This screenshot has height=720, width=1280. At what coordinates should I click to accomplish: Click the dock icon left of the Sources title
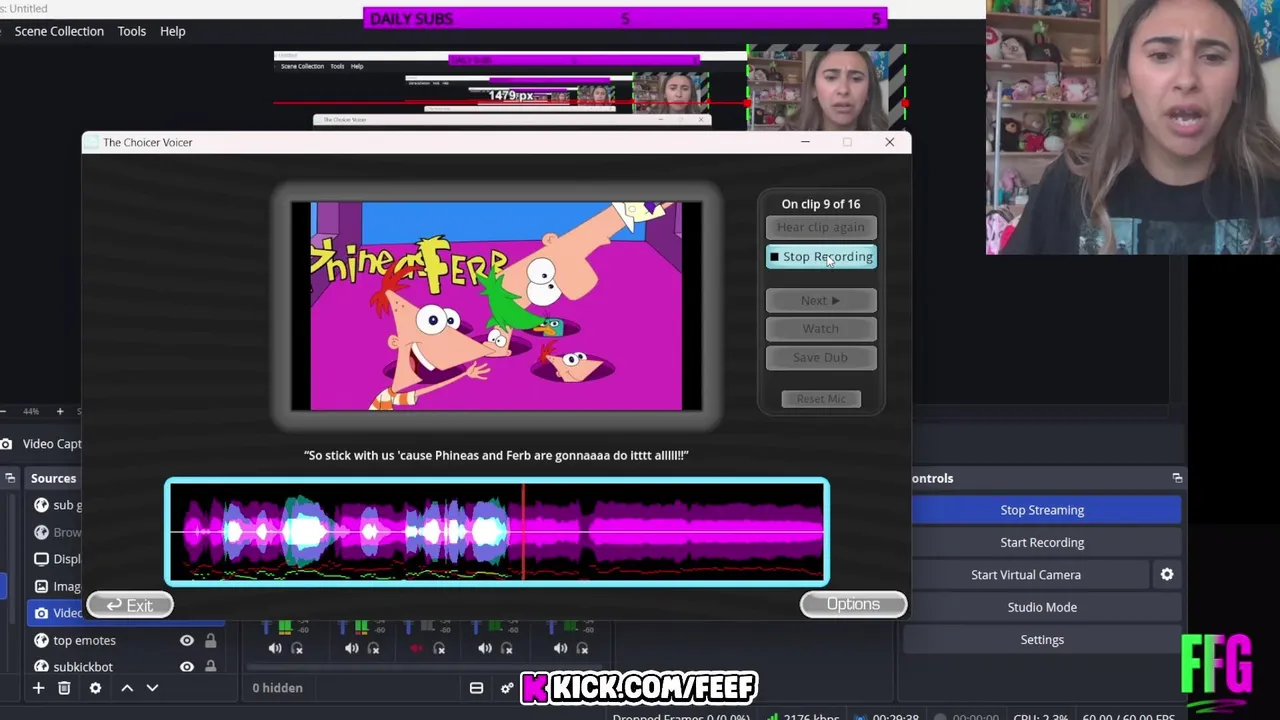(10, 478)
